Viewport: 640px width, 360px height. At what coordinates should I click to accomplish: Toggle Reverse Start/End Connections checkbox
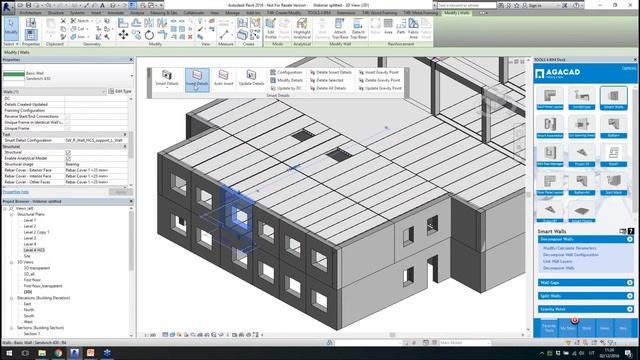tap(67, 116)
